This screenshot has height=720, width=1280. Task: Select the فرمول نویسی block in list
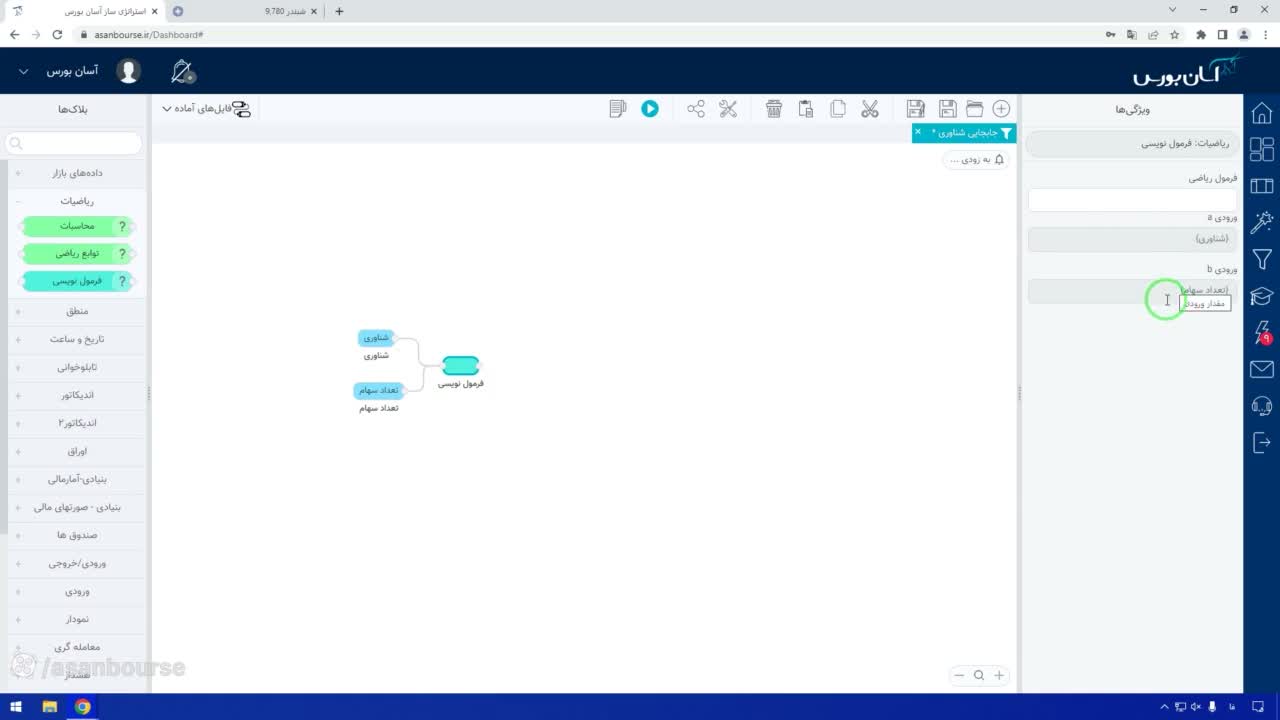point(78,281)
